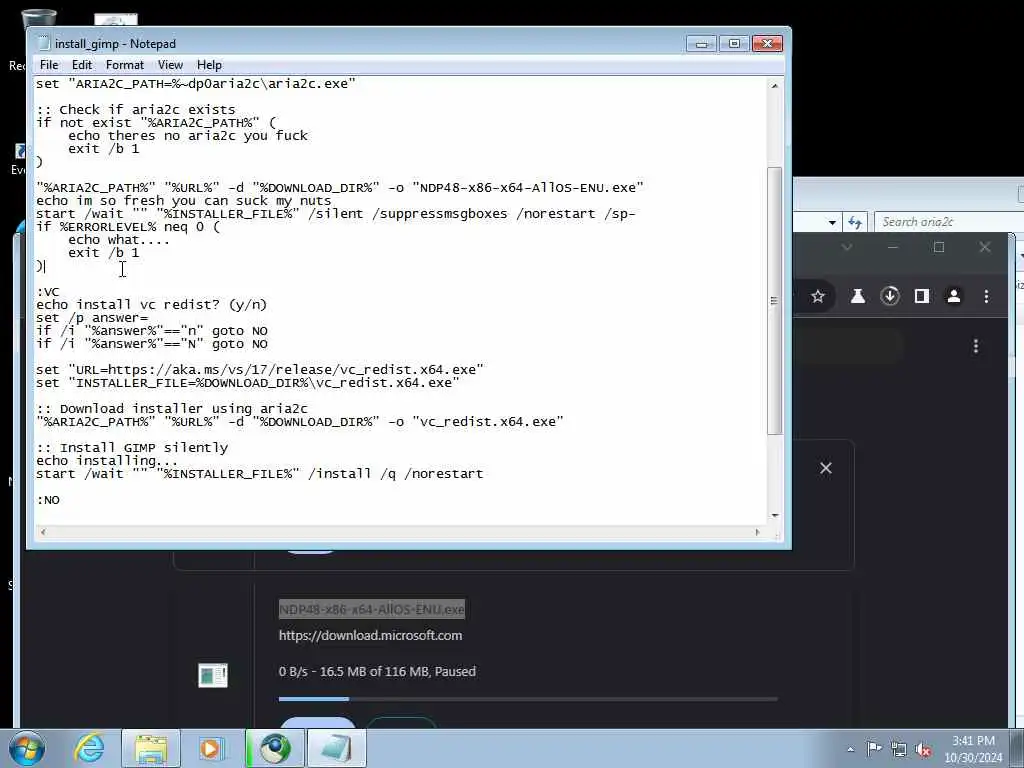This screenshot has height=768, width=1024.
Task: Expand the Chrome tab search chevron
Action: (x=846, y=247)
